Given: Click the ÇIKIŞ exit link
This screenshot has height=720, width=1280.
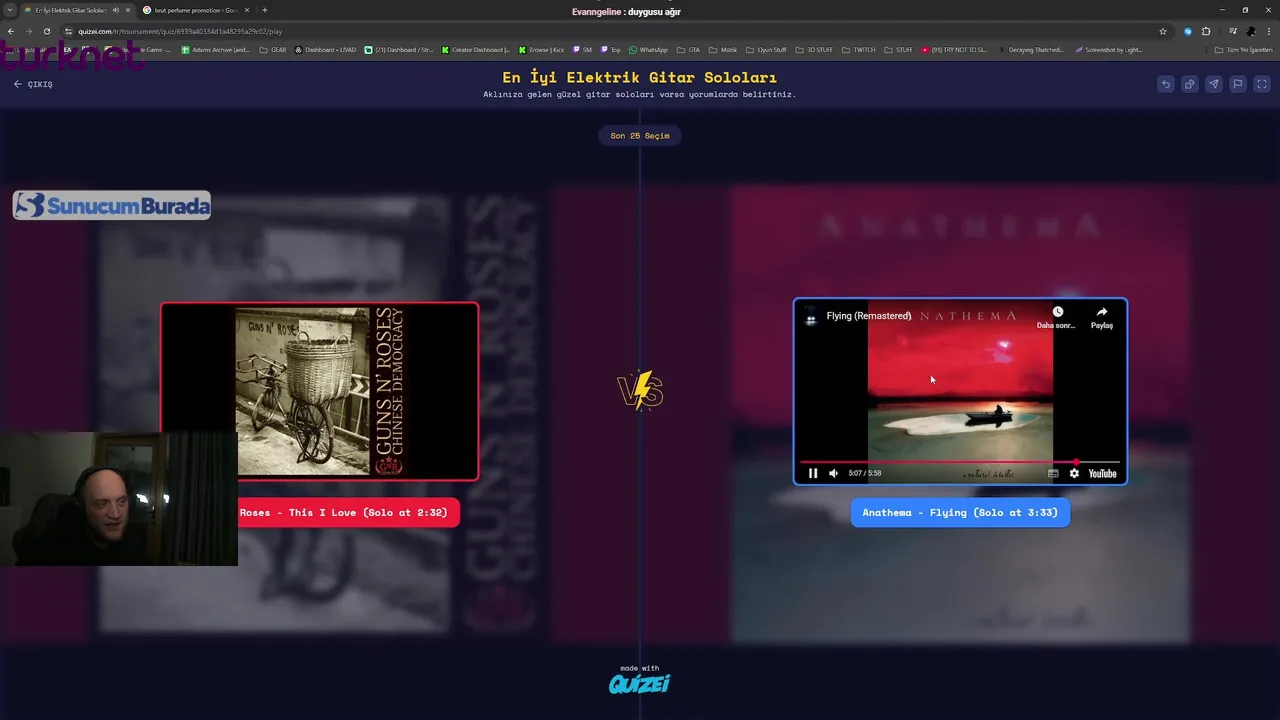Looking at the screenshot, I should 33,84.
